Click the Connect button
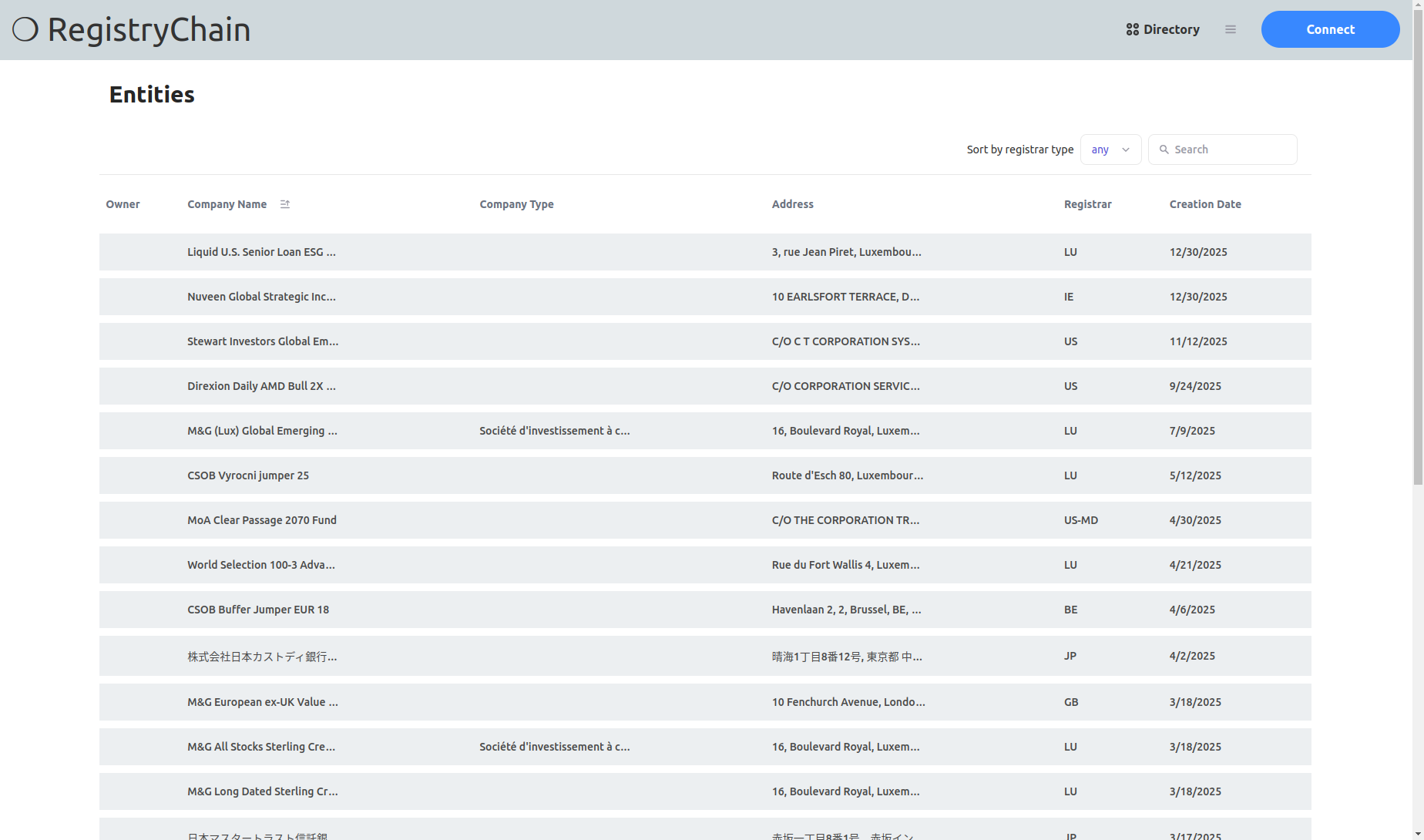Screen dimensions: 1424x840 [1330, 29]
